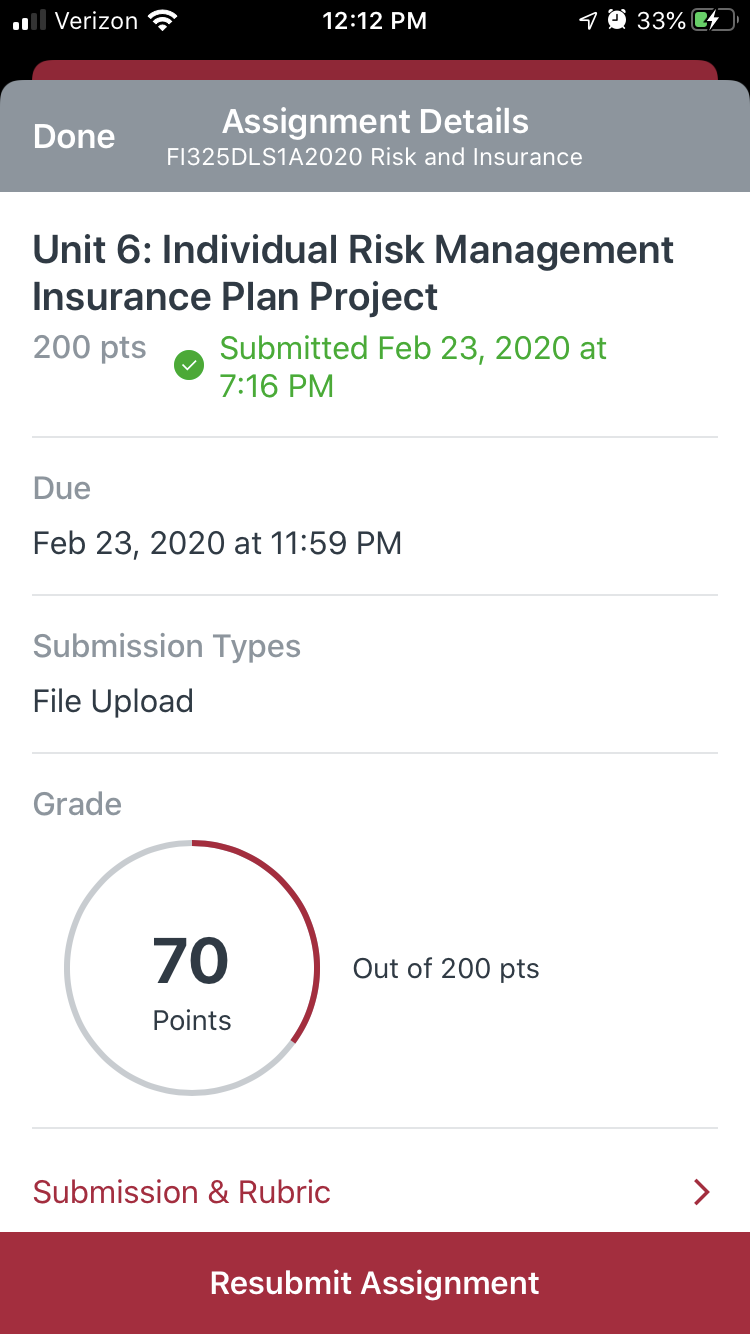
Task: Tap the location arrow status icon
Action: click(589, 20)
